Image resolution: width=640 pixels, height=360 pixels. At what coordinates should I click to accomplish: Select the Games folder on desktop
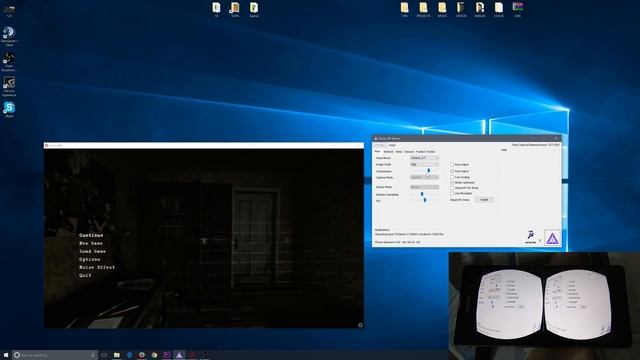(x=254, y=10)
